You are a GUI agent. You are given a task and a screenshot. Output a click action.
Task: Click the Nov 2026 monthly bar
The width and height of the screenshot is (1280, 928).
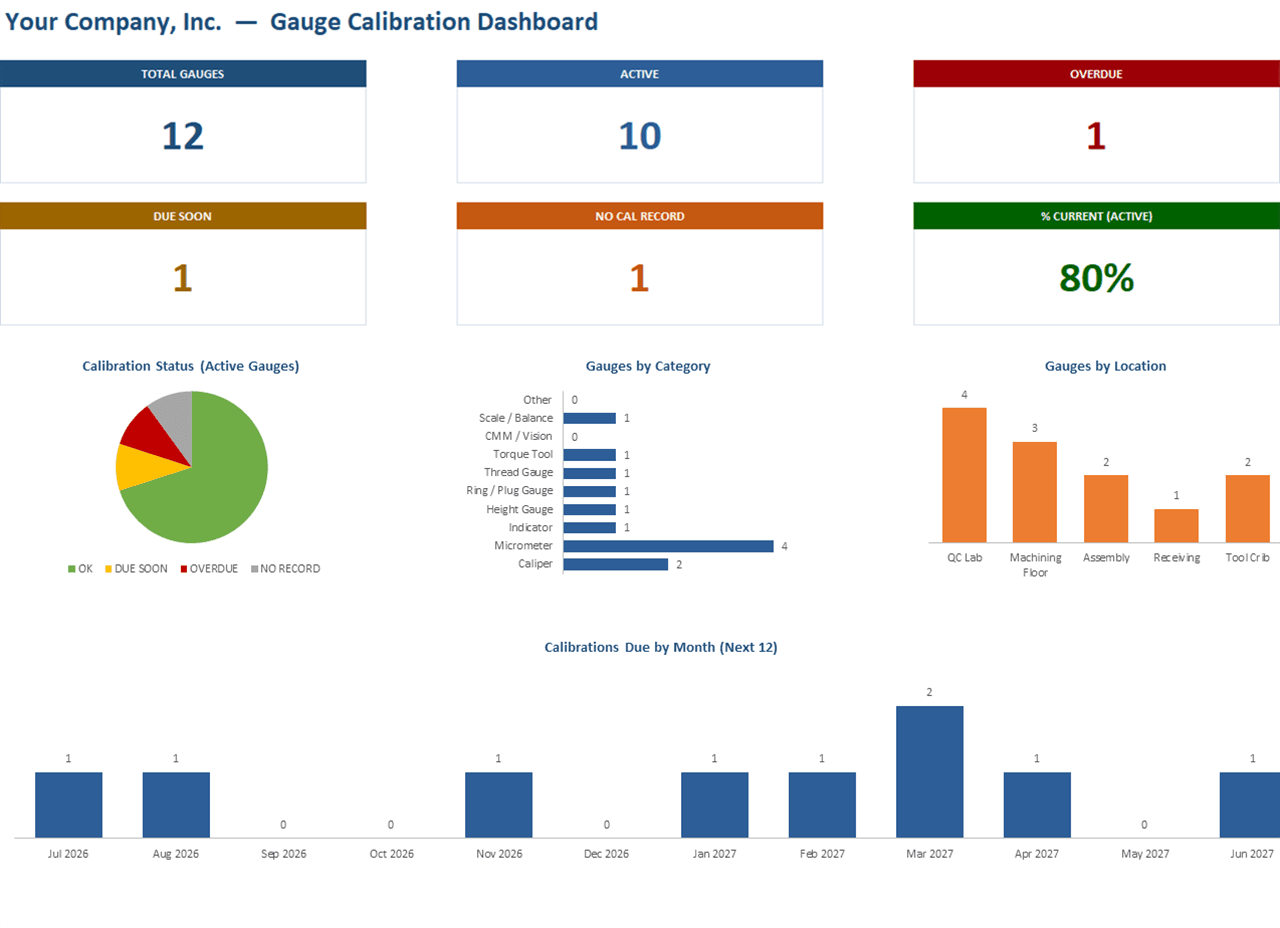click(x=498, y=805)
